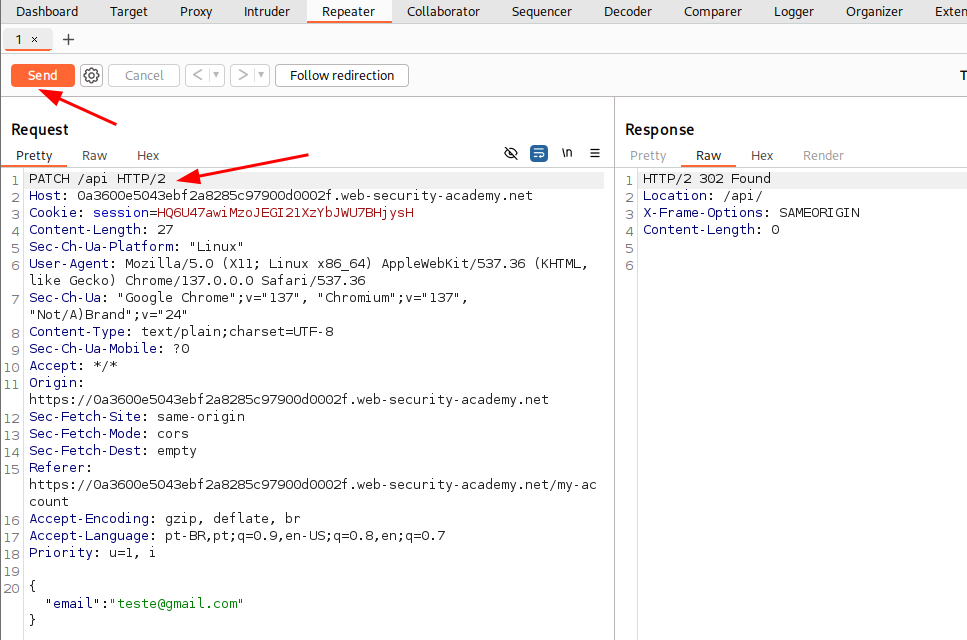Image resolution: width=967 pixels, height=640 pixels.
Task: Expand the forward history dropdown arrow
Action: (261, 75)
